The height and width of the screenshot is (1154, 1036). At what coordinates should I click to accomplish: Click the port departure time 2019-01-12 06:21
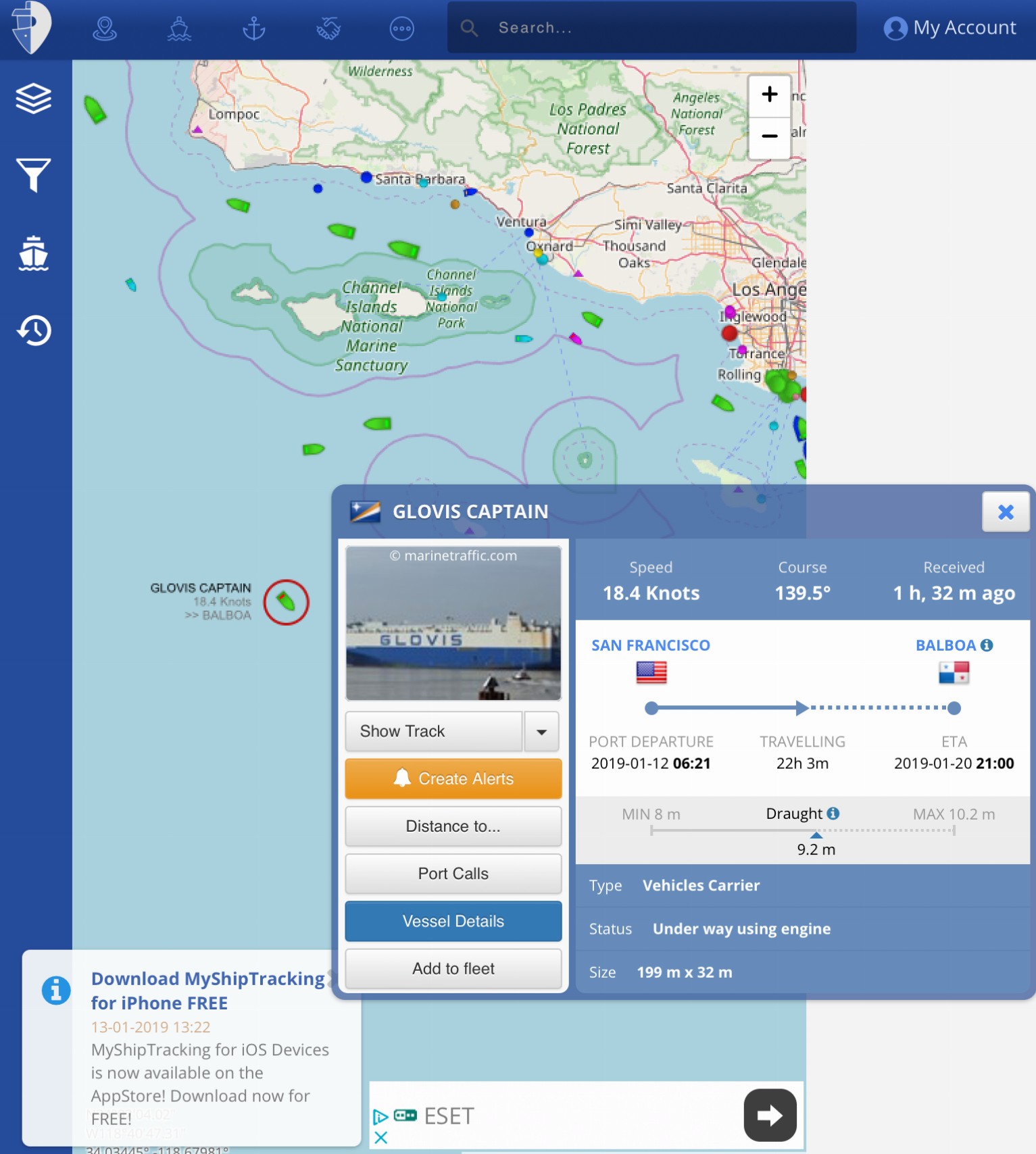point(651,763)
